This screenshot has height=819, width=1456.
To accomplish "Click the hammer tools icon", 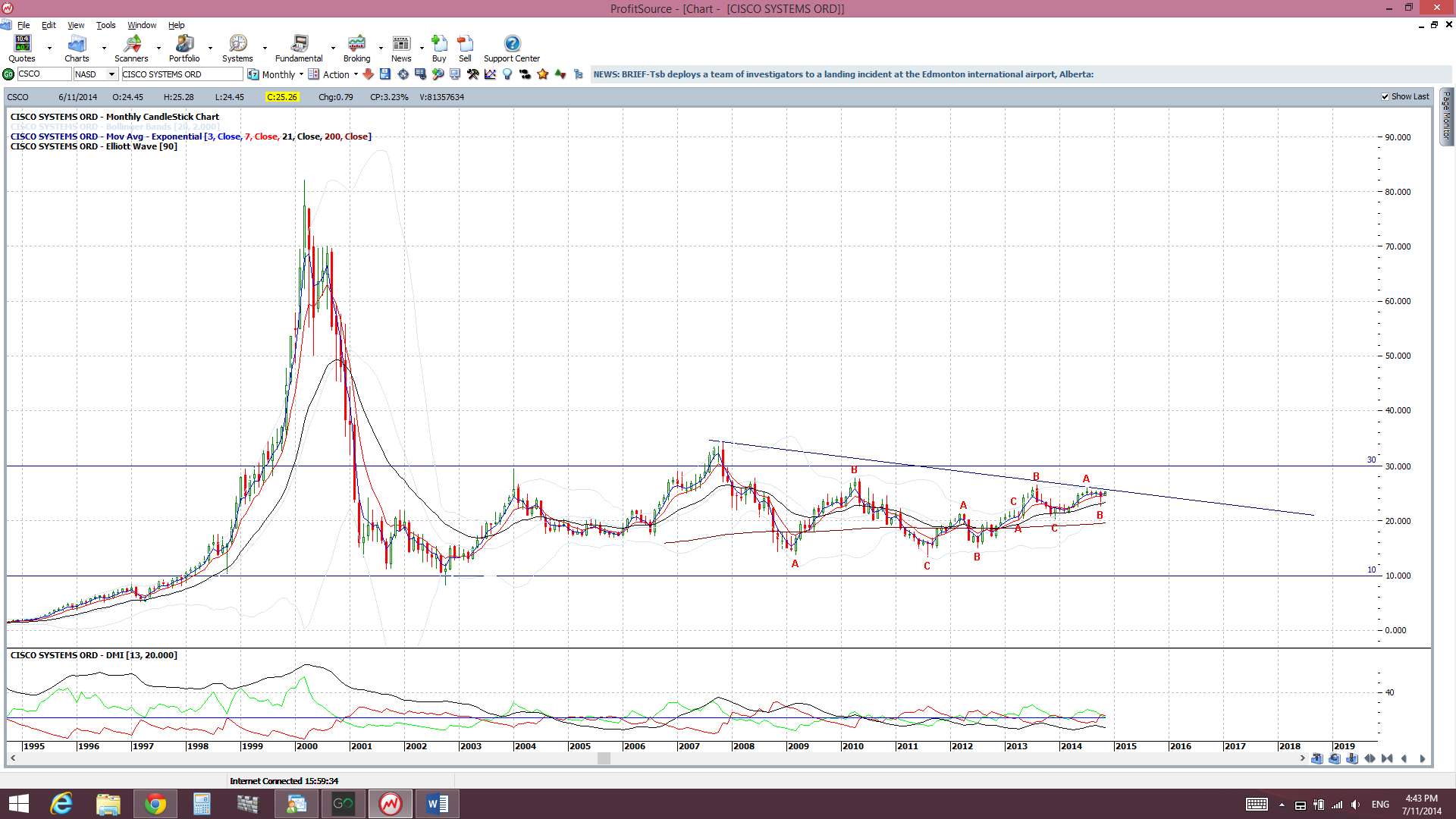I will click(472, 74).
